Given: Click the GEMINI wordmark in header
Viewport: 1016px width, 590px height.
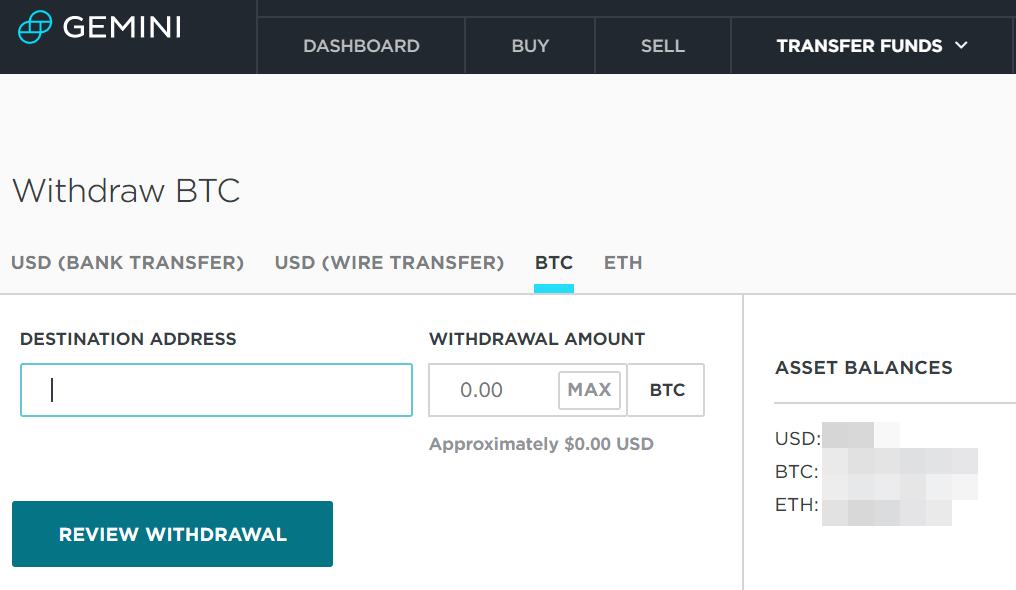Looking at the screenshot, I should [x=122, y=28].
